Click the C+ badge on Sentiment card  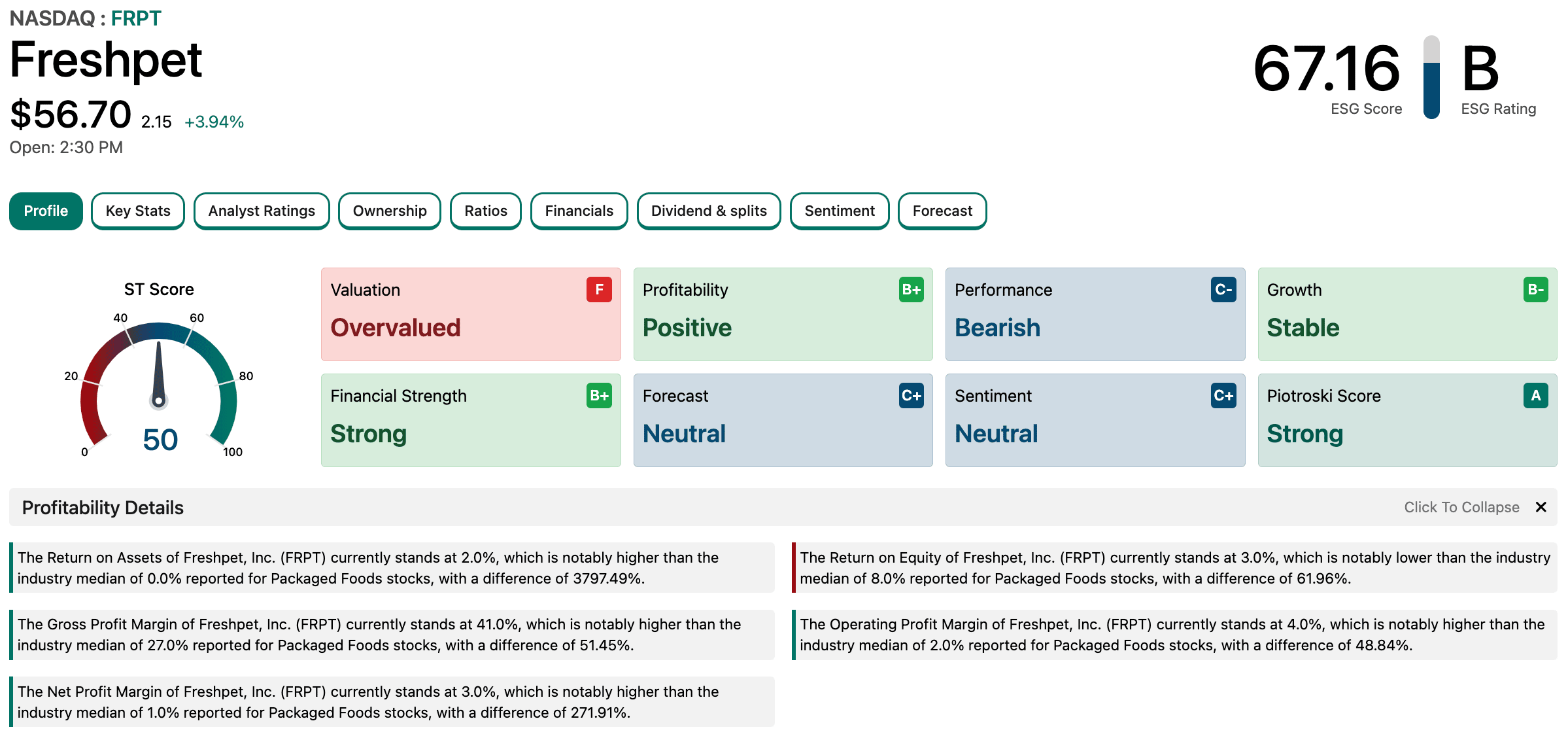coord(1223,396)
